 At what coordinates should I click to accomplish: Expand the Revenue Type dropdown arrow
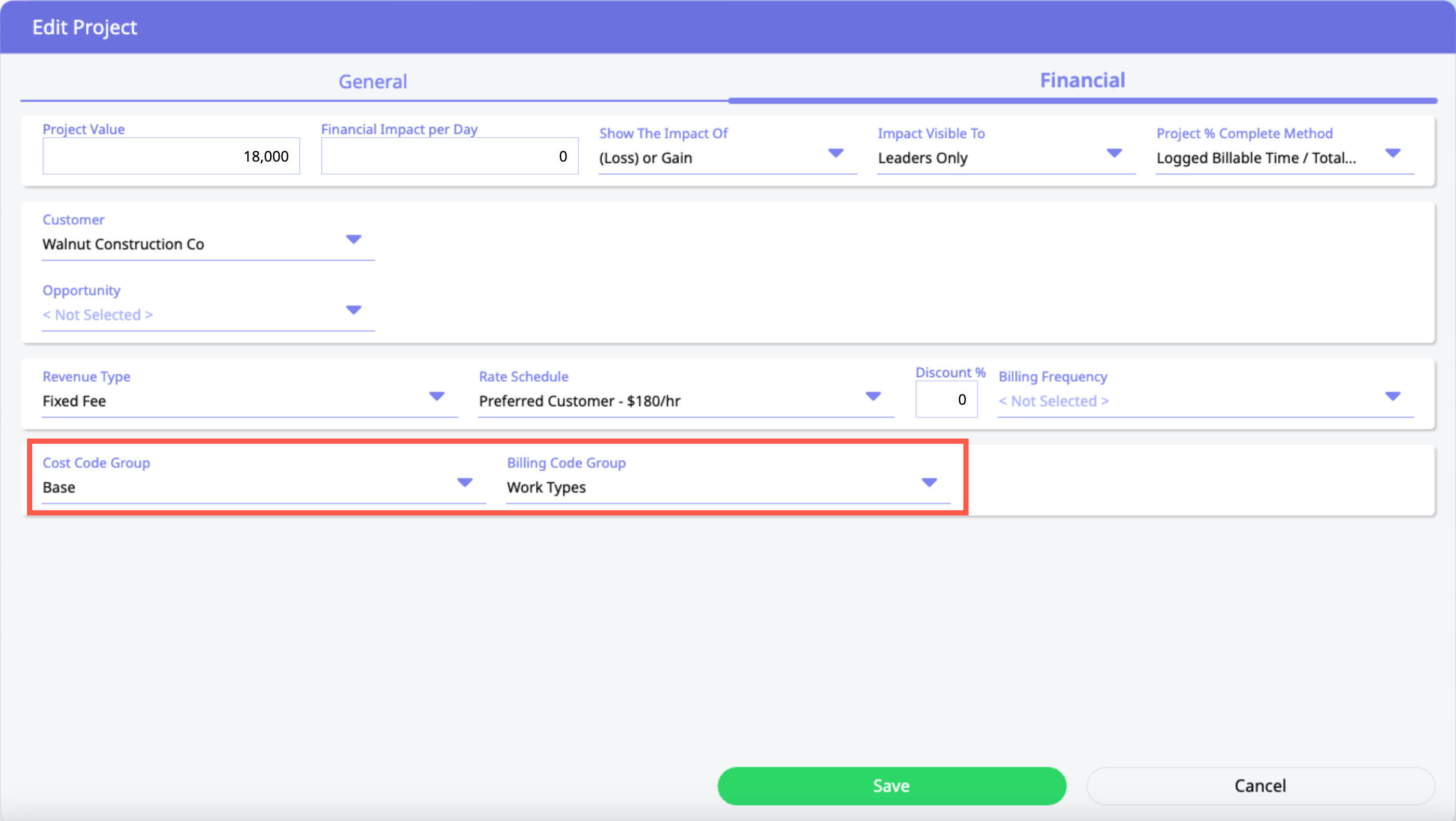pos(436,396)
